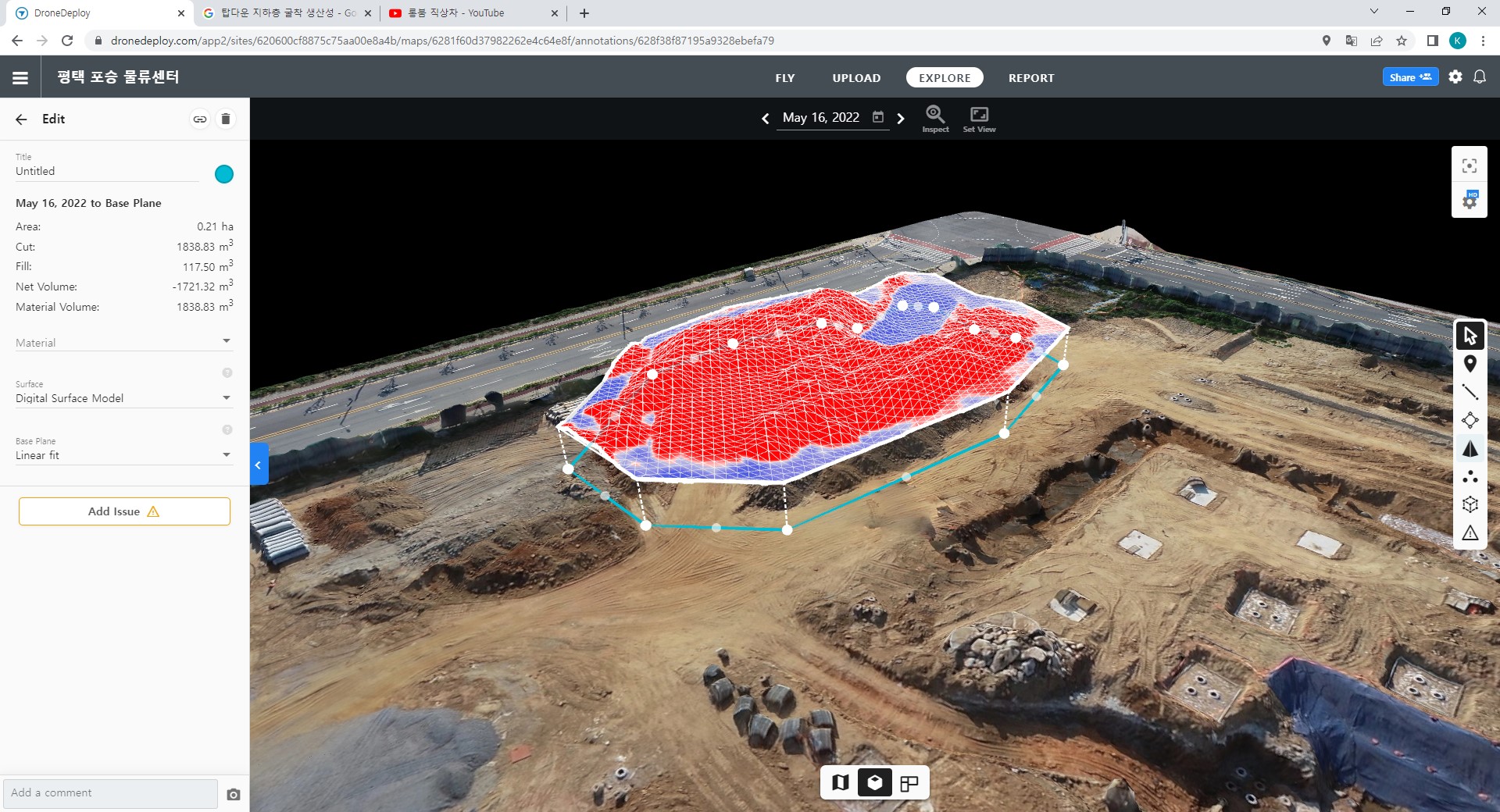Select the area polygon measurement tool
The width and height of the screenshot is (1500, 812).
coord(1470,420)
